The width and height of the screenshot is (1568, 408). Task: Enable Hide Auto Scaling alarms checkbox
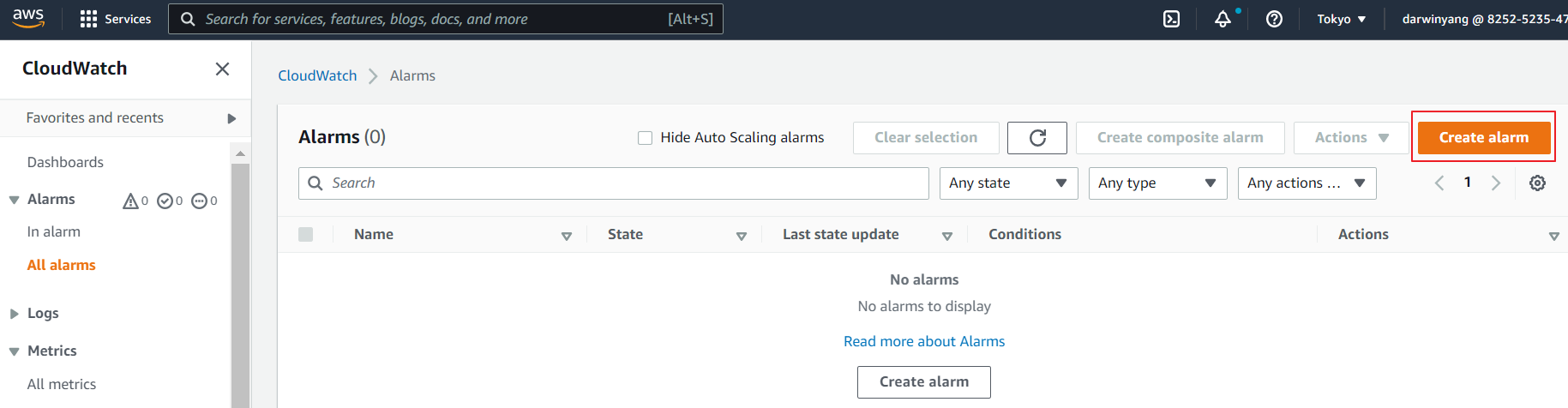coord(646,138)
